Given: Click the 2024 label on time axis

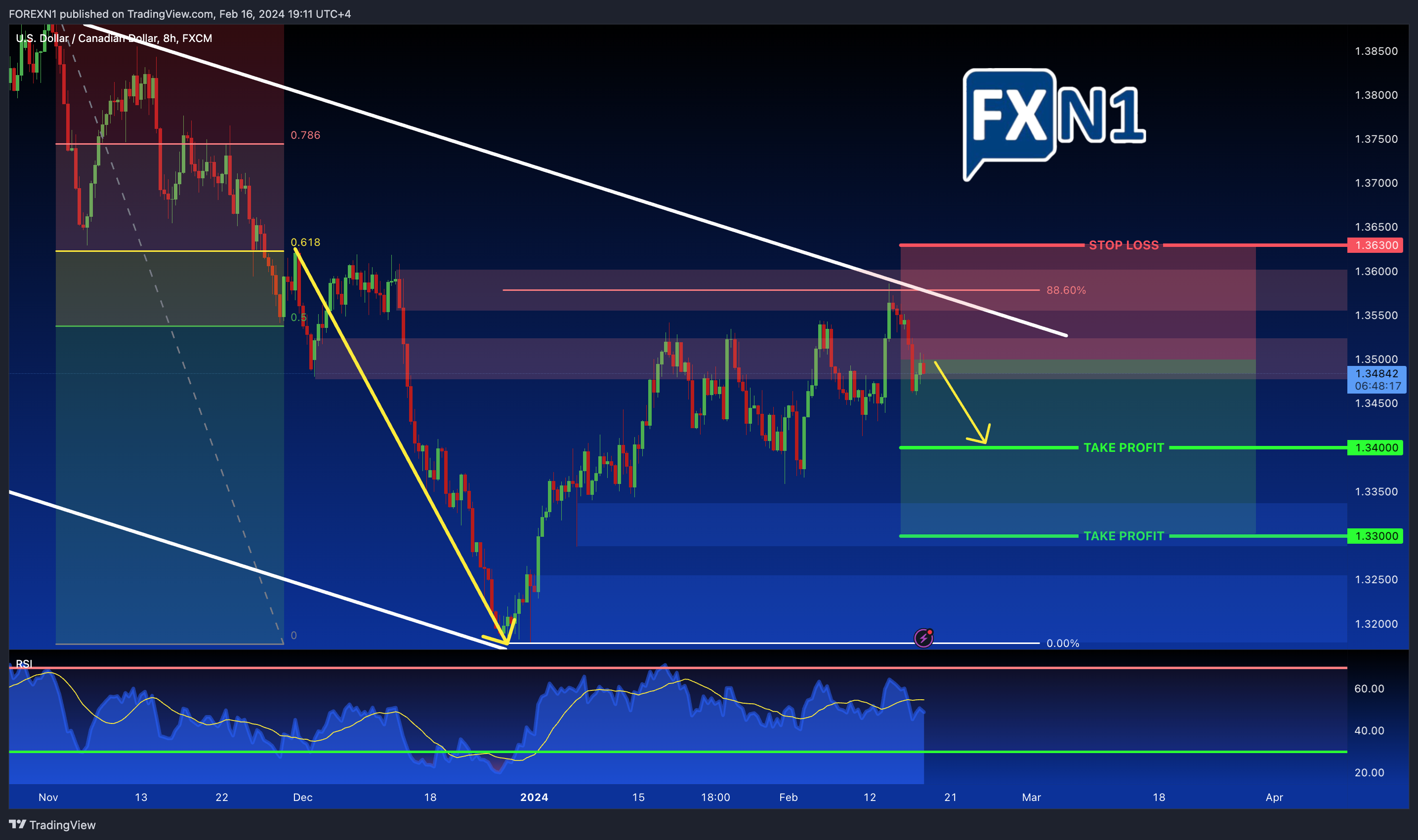Looking at the screenshot, I should coord(534,797).
